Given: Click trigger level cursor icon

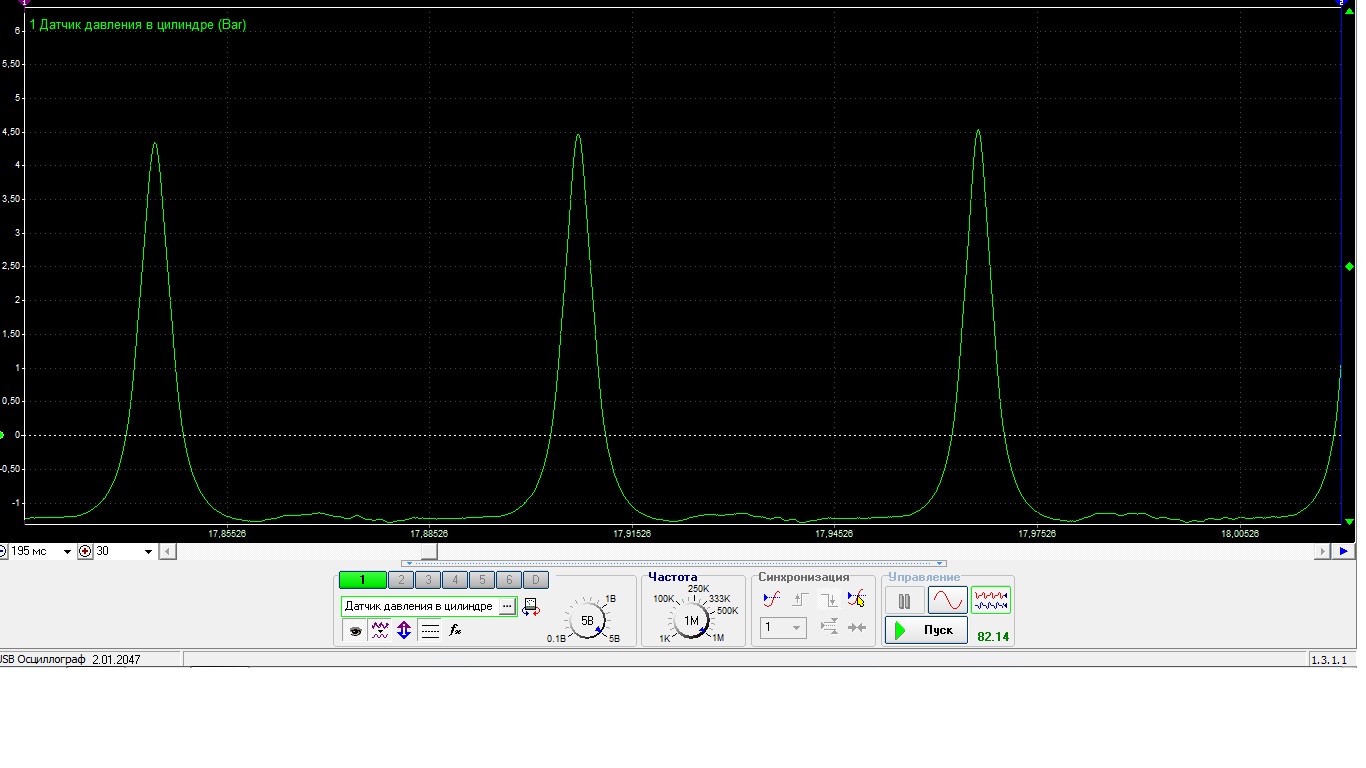Looking at the screenshot, I should coord(857,600).
